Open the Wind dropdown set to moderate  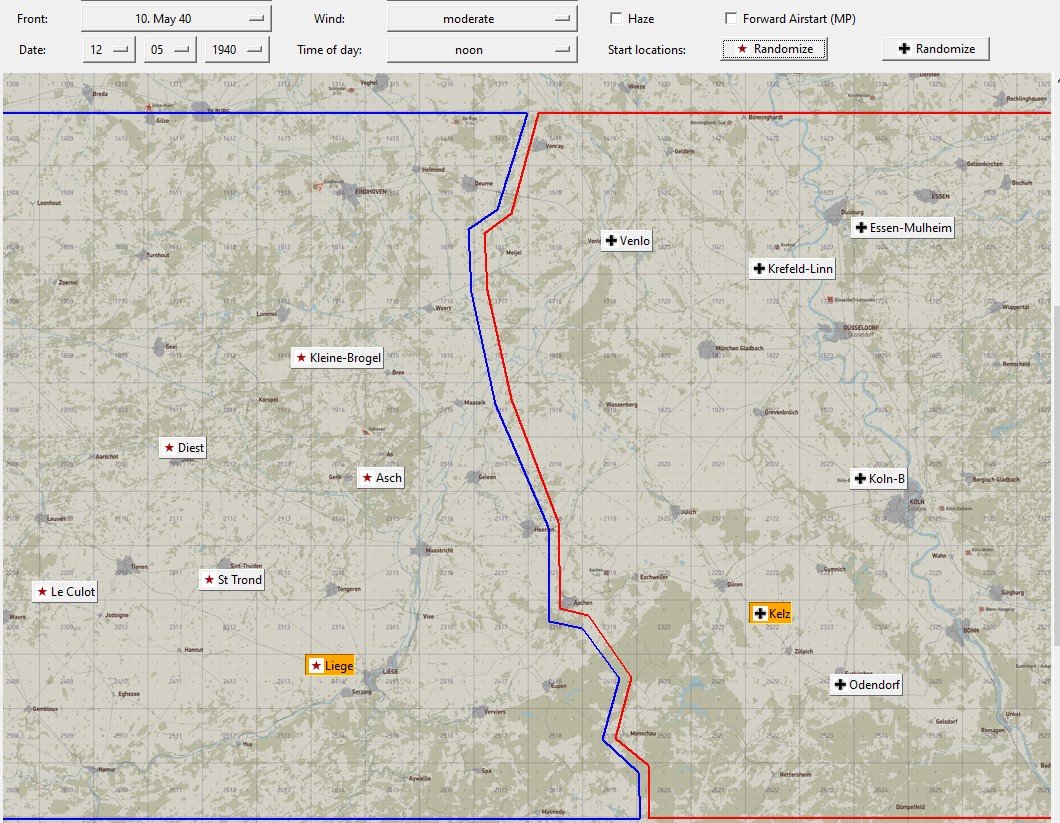pyautogui.click(x=482, y=18)
